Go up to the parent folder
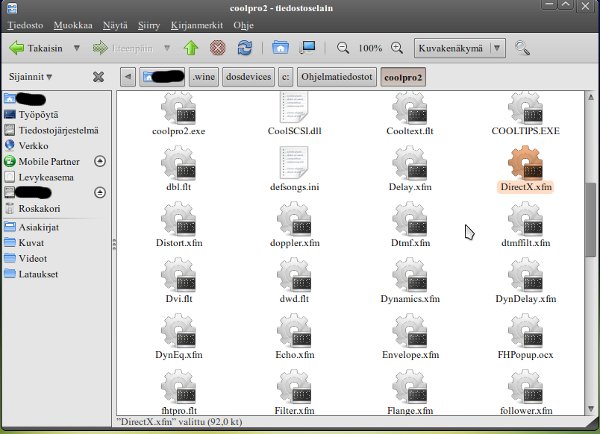600x434 pixels. 191,48
